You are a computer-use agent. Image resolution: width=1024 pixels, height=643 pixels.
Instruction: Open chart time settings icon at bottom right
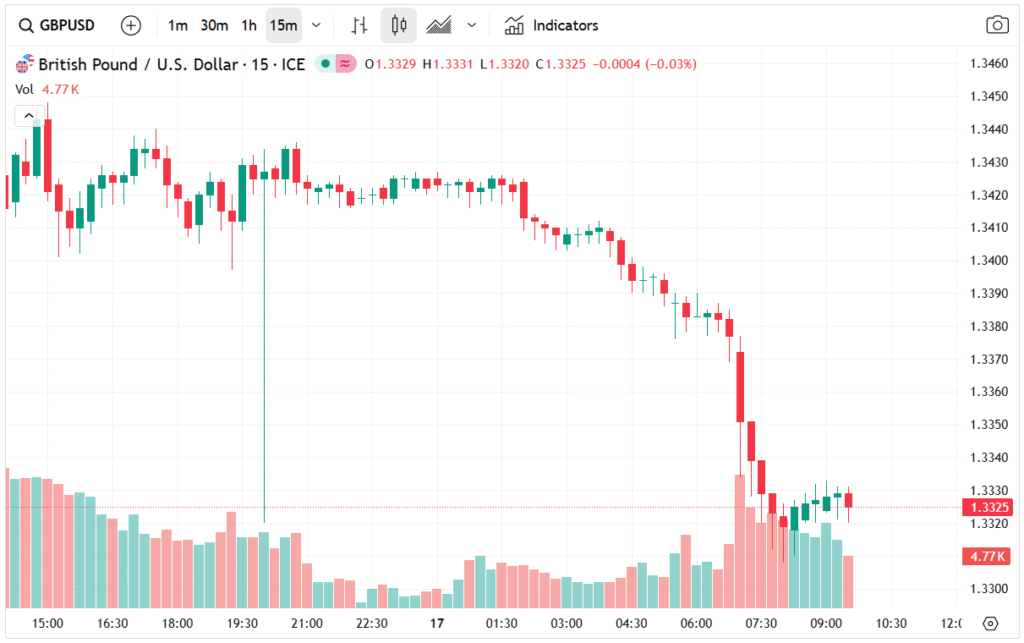[990, 623]
